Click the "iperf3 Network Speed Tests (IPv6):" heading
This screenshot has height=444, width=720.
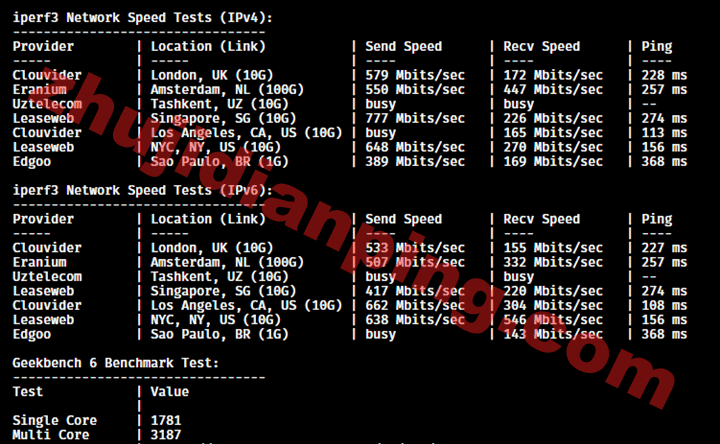pos(142,191)
